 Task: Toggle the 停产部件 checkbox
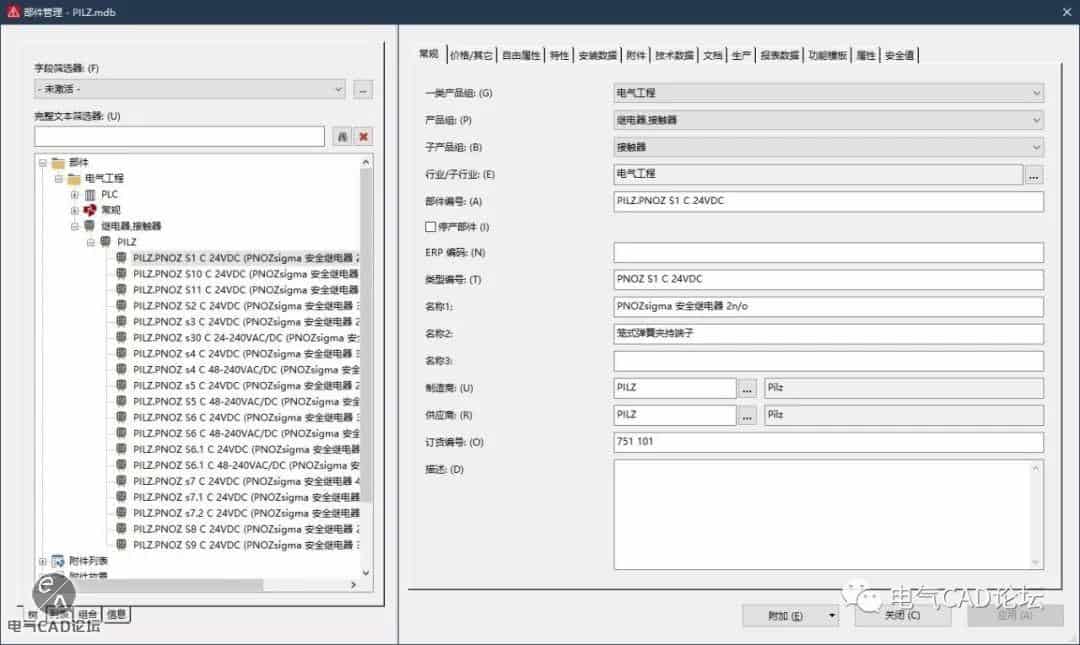pos(430,227)
